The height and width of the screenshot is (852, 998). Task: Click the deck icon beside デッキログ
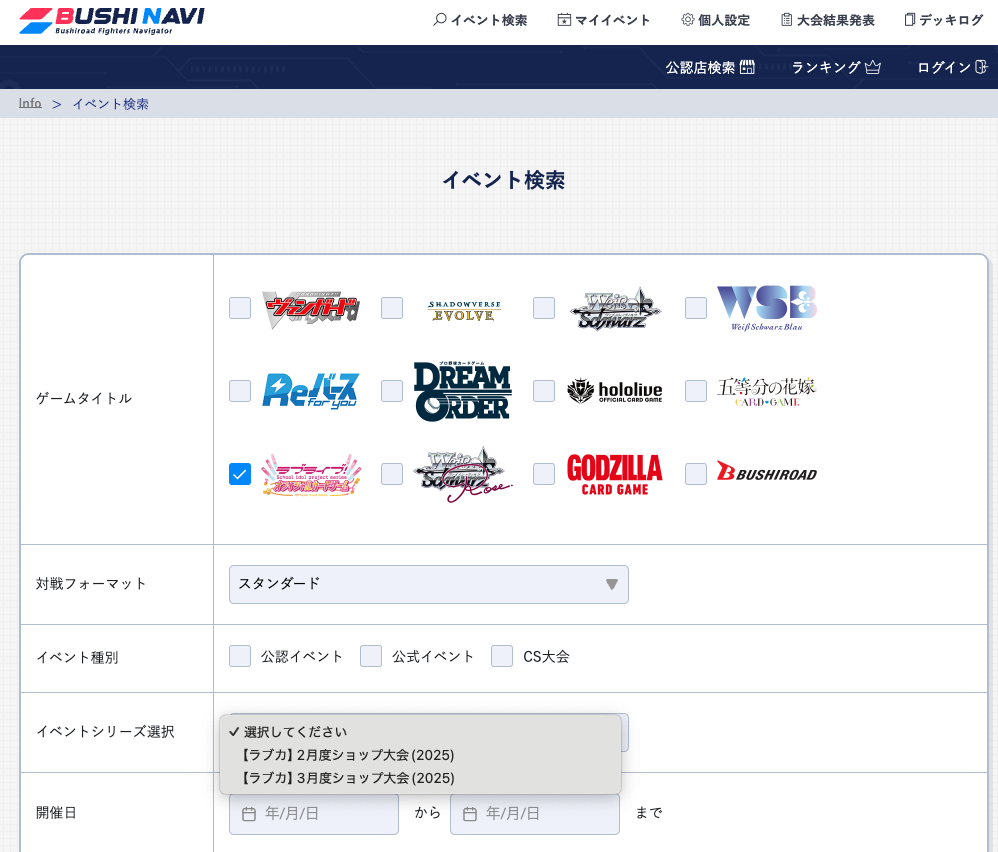910,20
